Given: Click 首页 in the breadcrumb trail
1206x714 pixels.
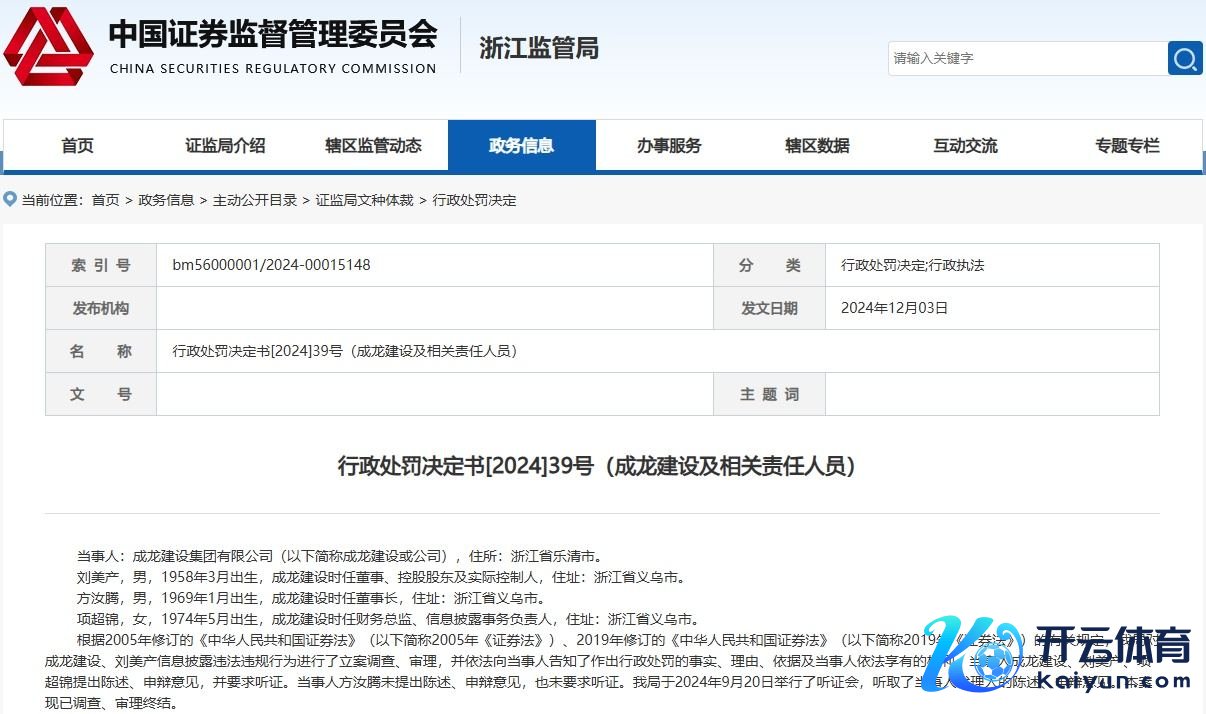Looking at the screenshot, I should [x=105, y=200].
